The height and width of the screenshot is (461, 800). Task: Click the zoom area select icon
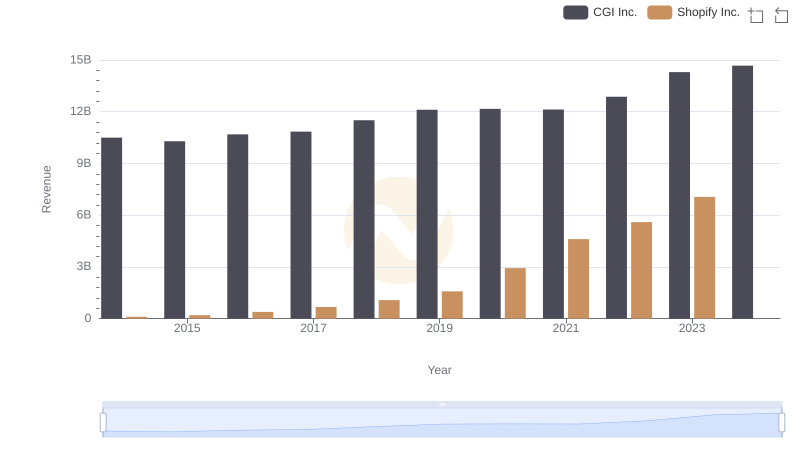click(x=756, y=15)
